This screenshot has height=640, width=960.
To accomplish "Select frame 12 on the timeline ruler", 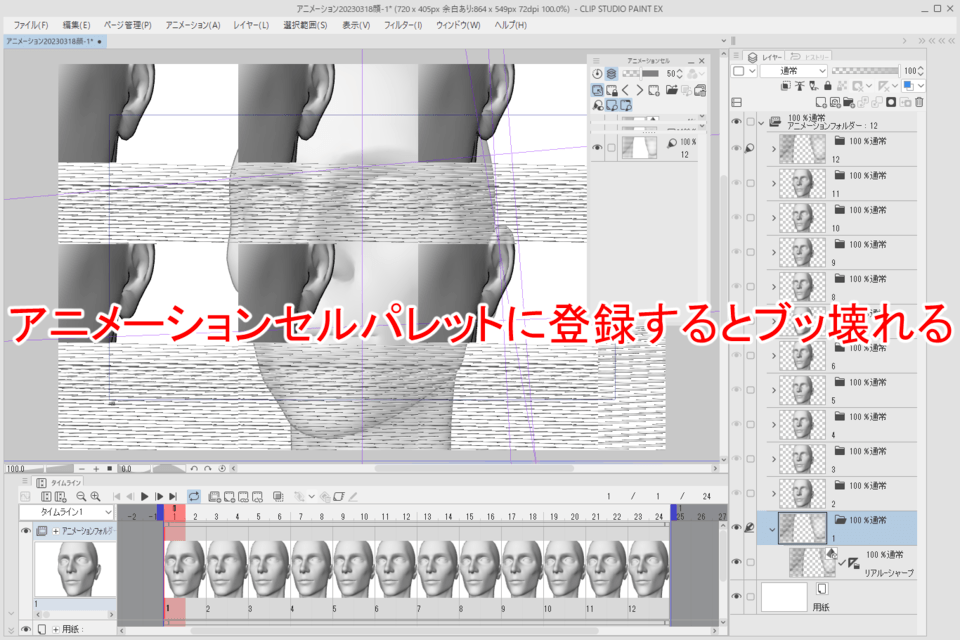I will (406, 517).
